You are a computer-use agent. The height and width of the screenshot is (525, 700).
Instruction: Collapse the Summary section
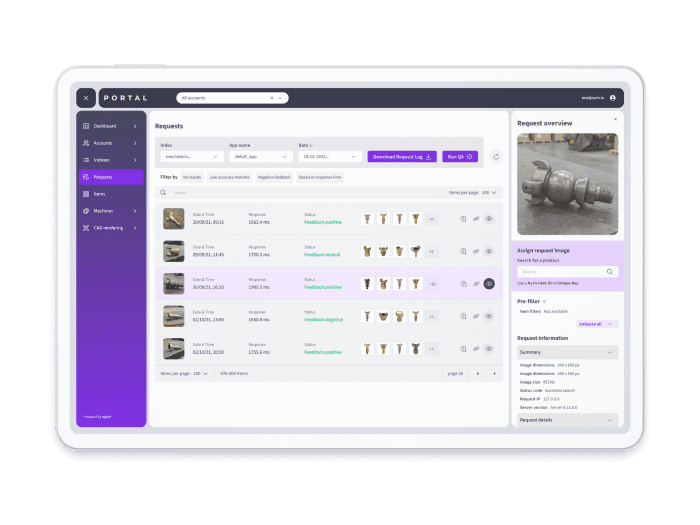[567, 352]
